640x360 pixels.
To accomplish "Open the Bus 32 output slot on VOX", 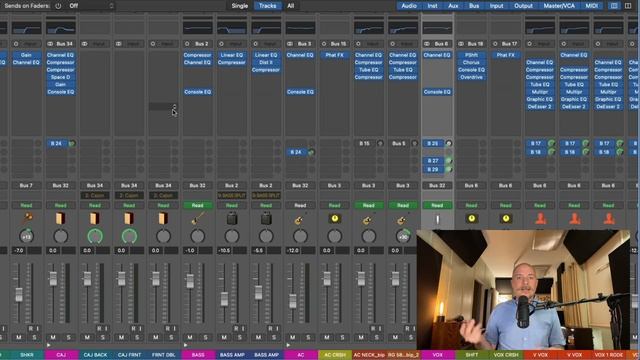I will click(x=437, y=186).
